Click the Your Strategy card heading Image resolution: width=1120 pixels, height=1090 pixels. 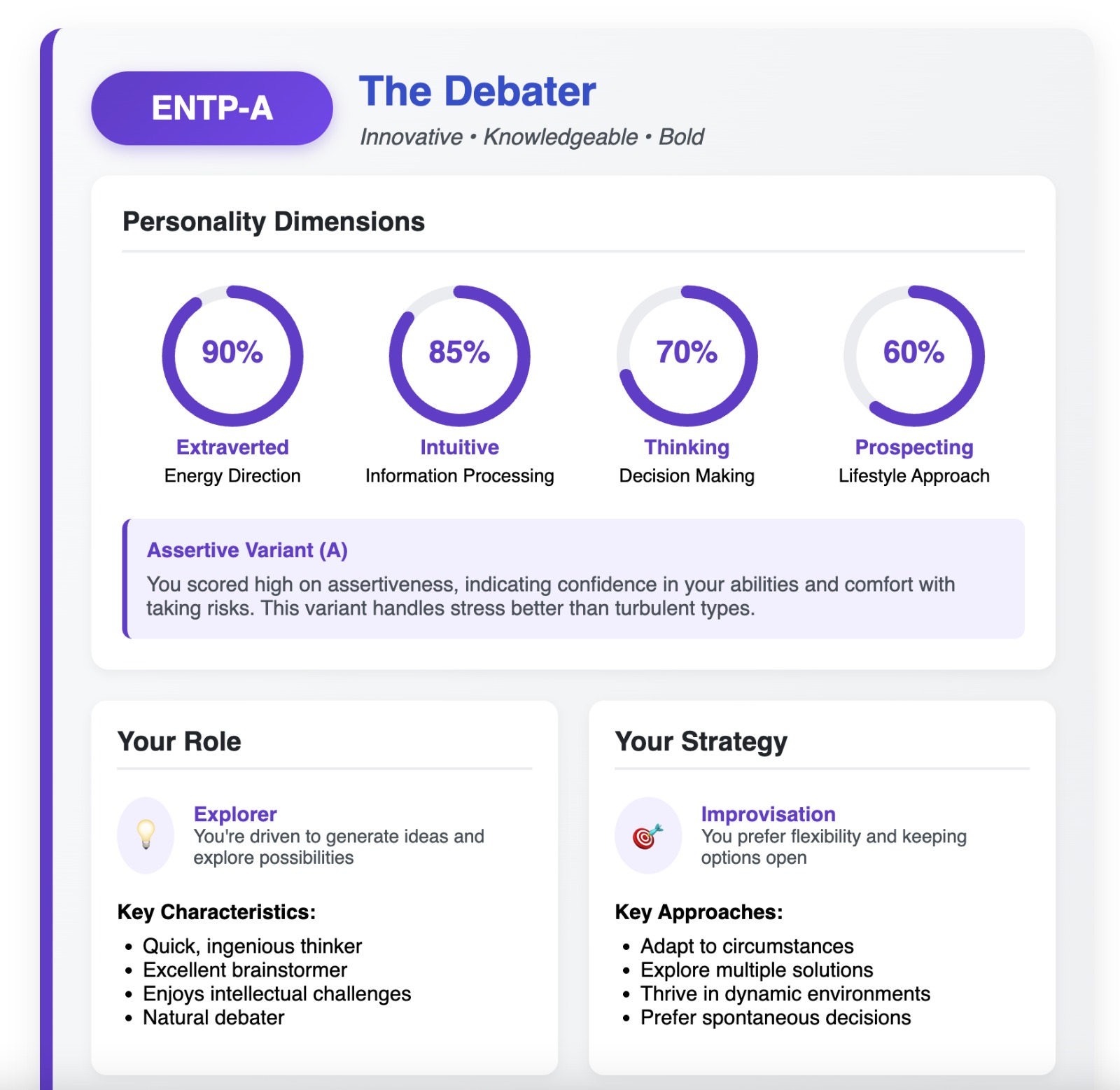click(x=701, y=741)
